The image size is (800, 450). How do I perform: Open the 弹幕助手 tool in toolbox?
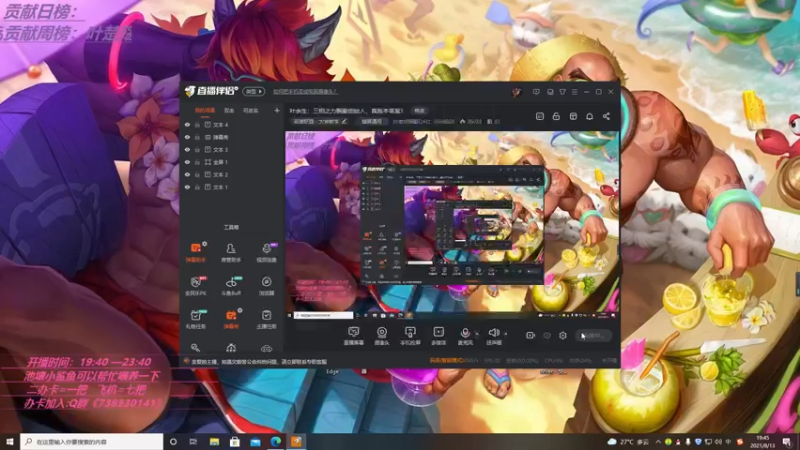[x=195, y=252]
